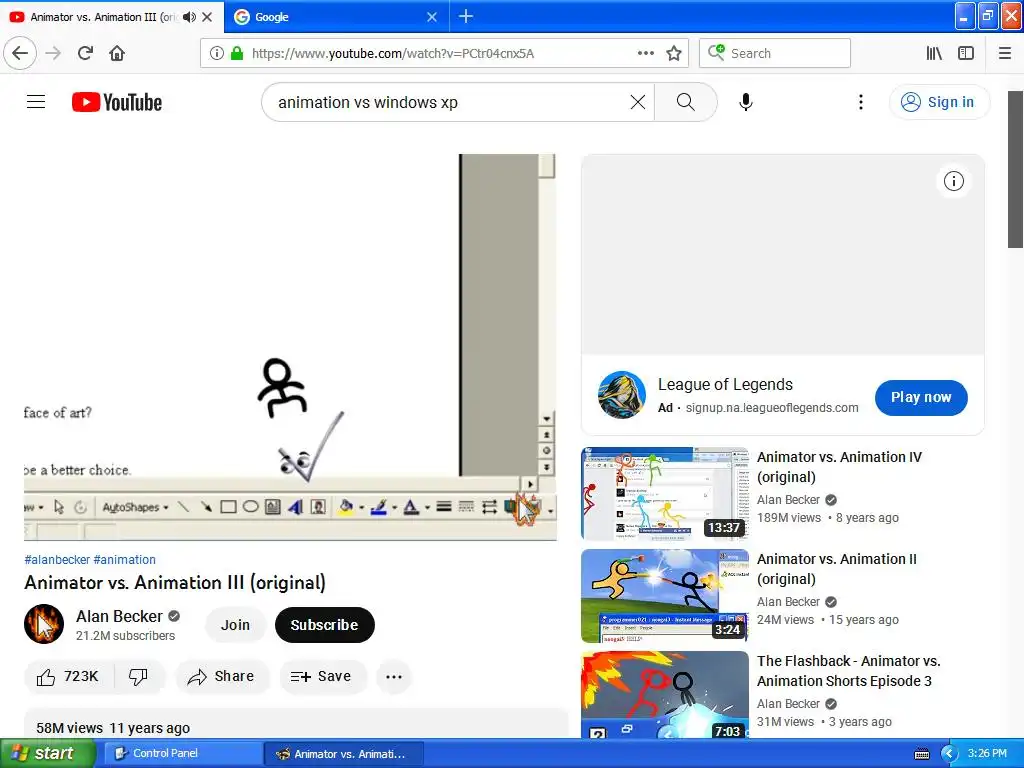Screen dimensions: 1024x768
Task: Click the green padlock security icon
Action: [237, 54]
